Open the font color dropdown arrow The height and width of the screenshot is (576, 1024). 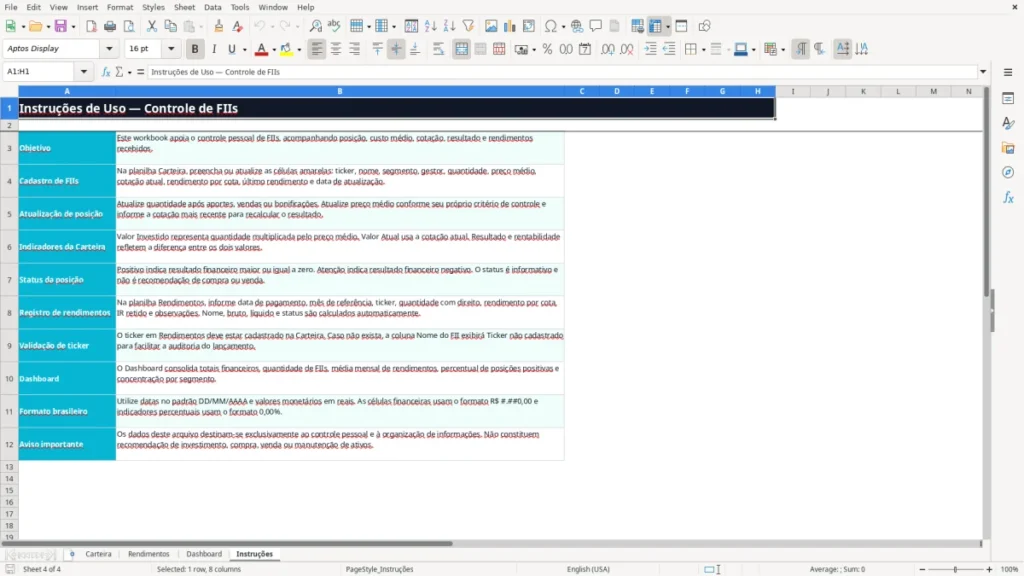274,50
